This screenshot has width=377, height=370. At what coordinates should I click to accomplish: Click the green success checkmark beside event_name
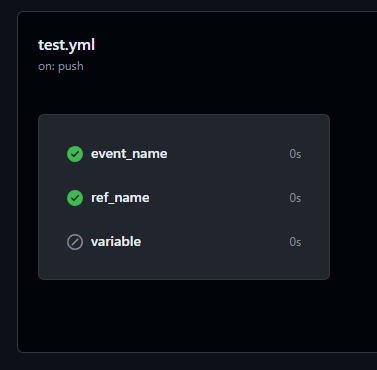tap(75, 154)
